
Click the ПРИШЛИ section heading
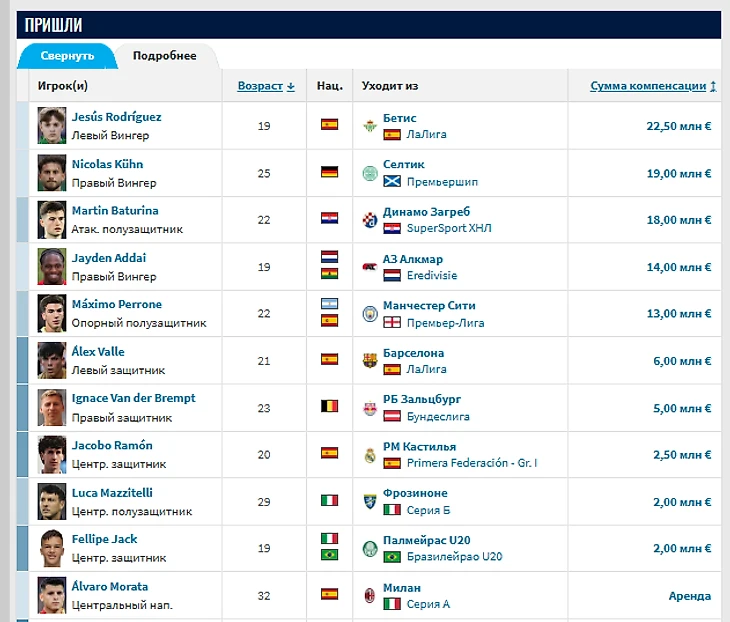pyautogui.click(x=54, y=25)
